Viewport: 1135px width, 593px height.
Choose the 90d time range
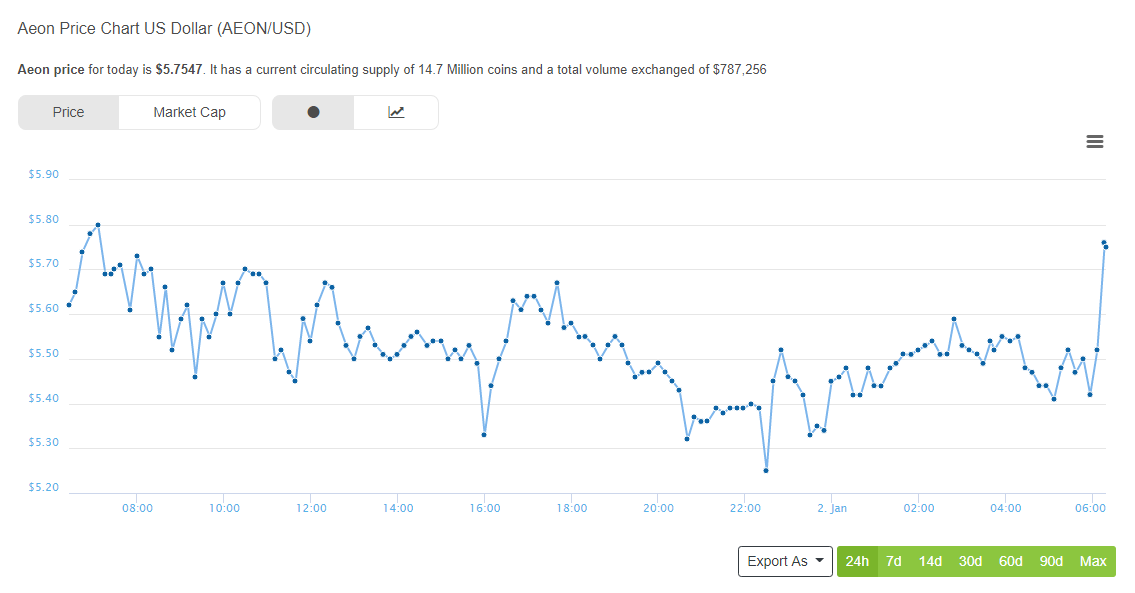point(1051,561)
